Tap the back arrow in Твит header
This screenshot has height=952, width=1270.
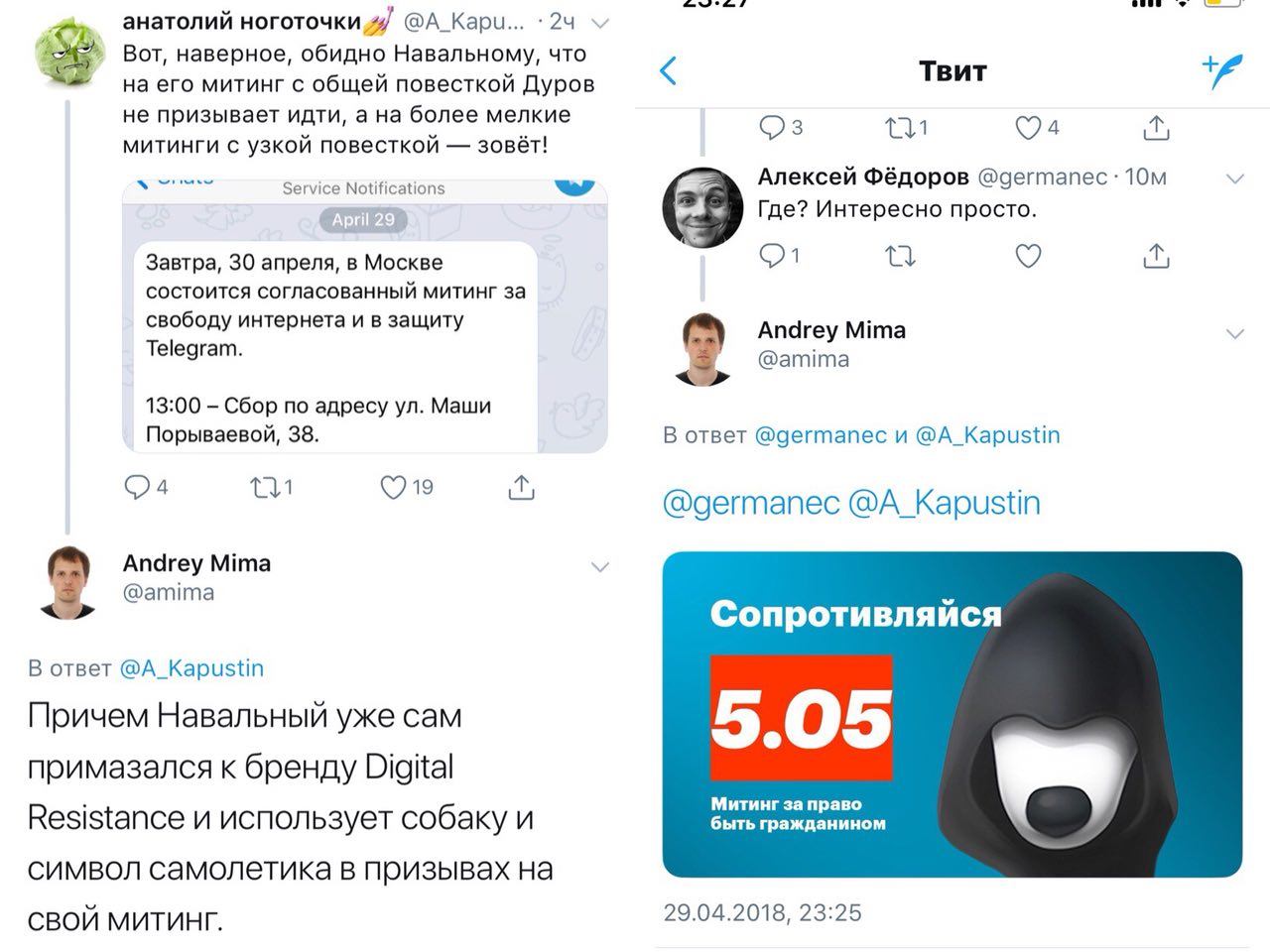669,70
